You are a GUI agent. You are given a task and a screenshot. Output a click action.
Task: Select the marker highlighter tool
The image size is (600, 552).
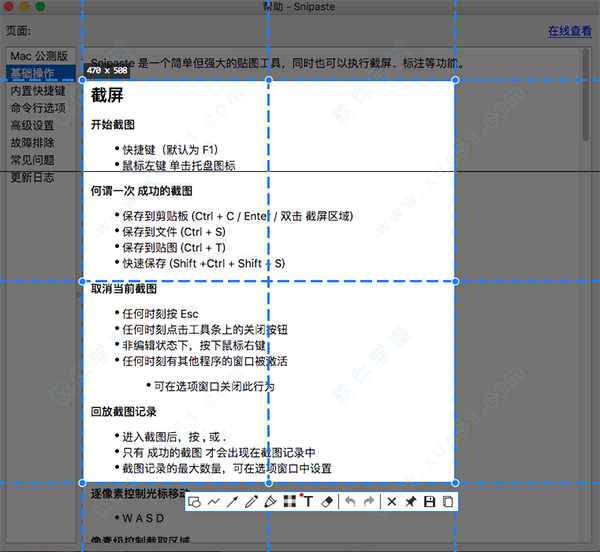(270, 501)
